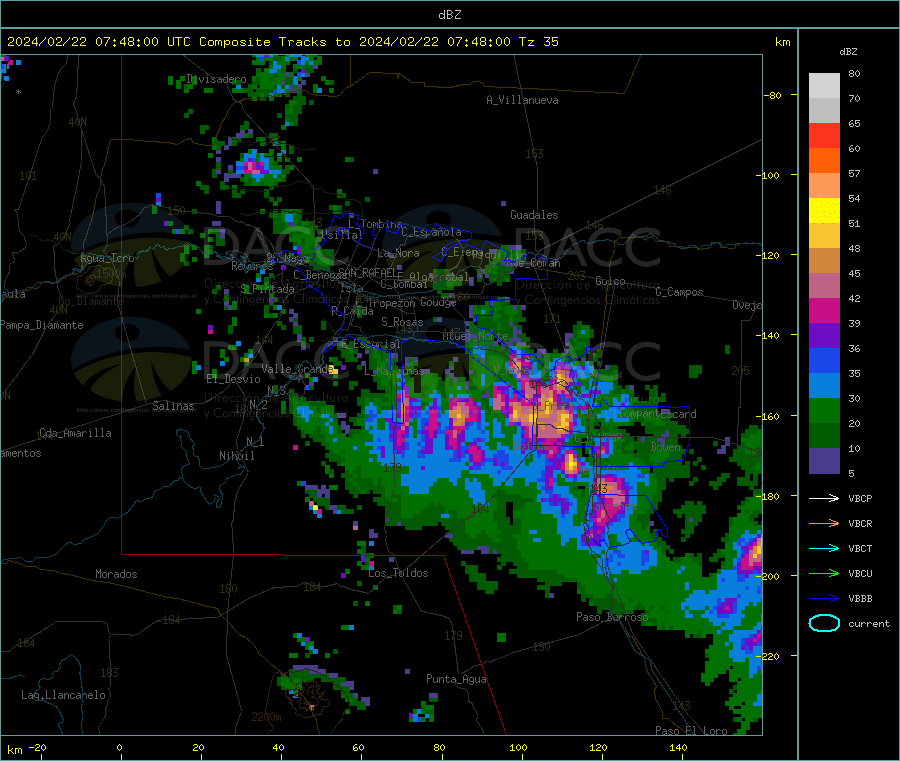The width and height of the screenshot is (900, 761).
Task: Click the 'current' legend label
Action: [869, 624]
